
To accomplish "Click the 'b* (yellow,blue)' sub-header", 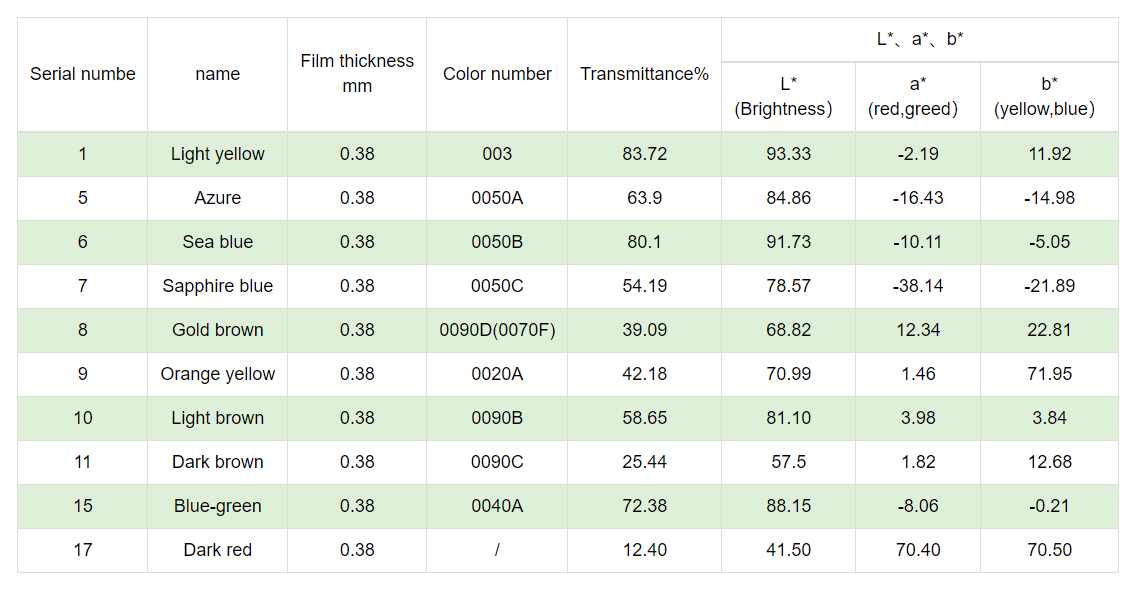I will [x=1049, y=96].
